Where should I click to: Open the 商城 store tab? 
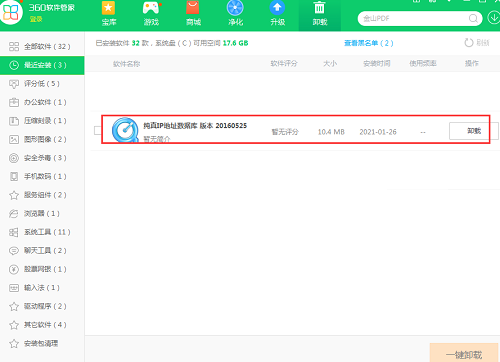[193, 14]
